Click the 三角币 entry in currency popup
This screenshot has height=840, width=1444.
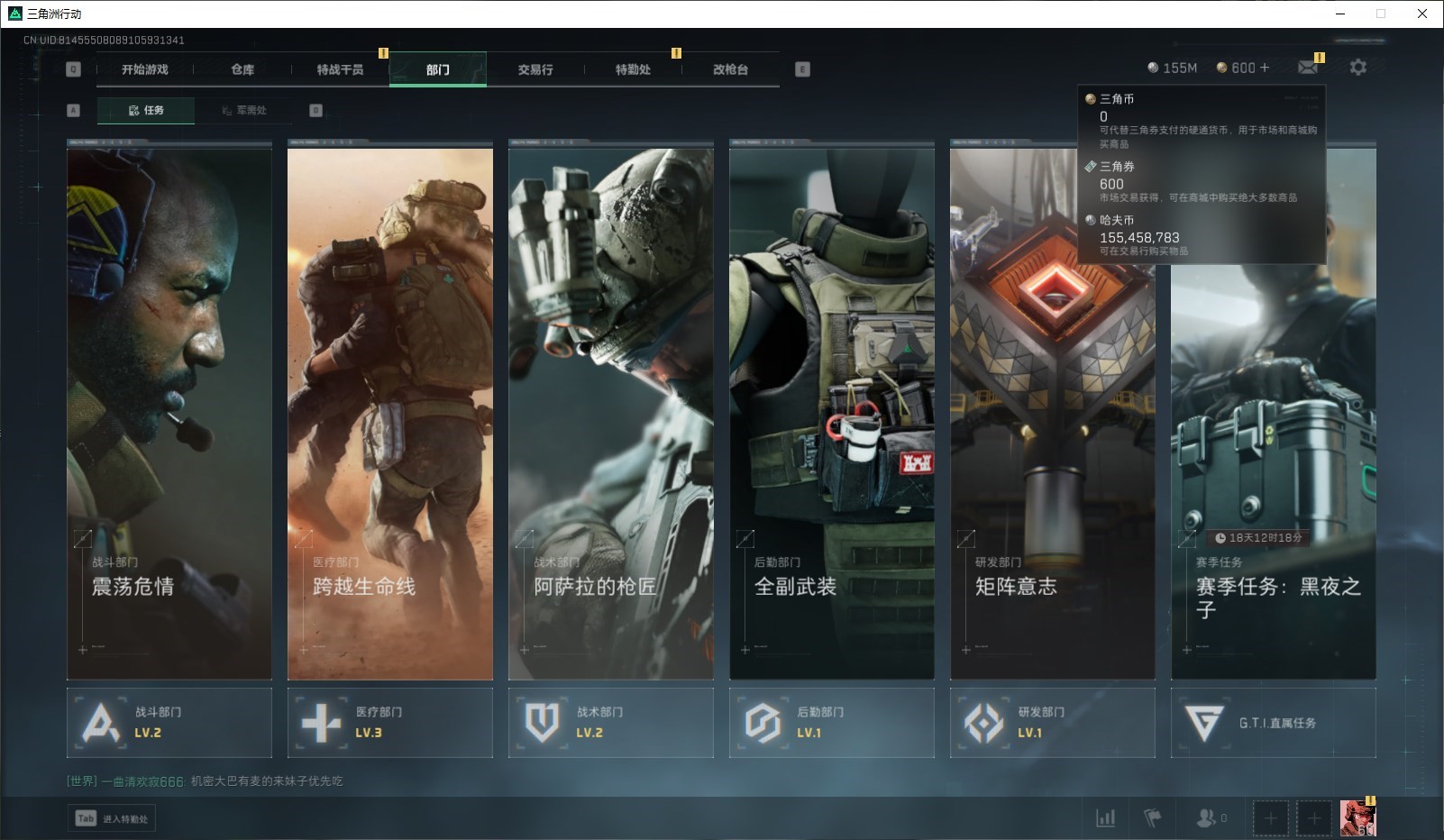coord(1202,121)
